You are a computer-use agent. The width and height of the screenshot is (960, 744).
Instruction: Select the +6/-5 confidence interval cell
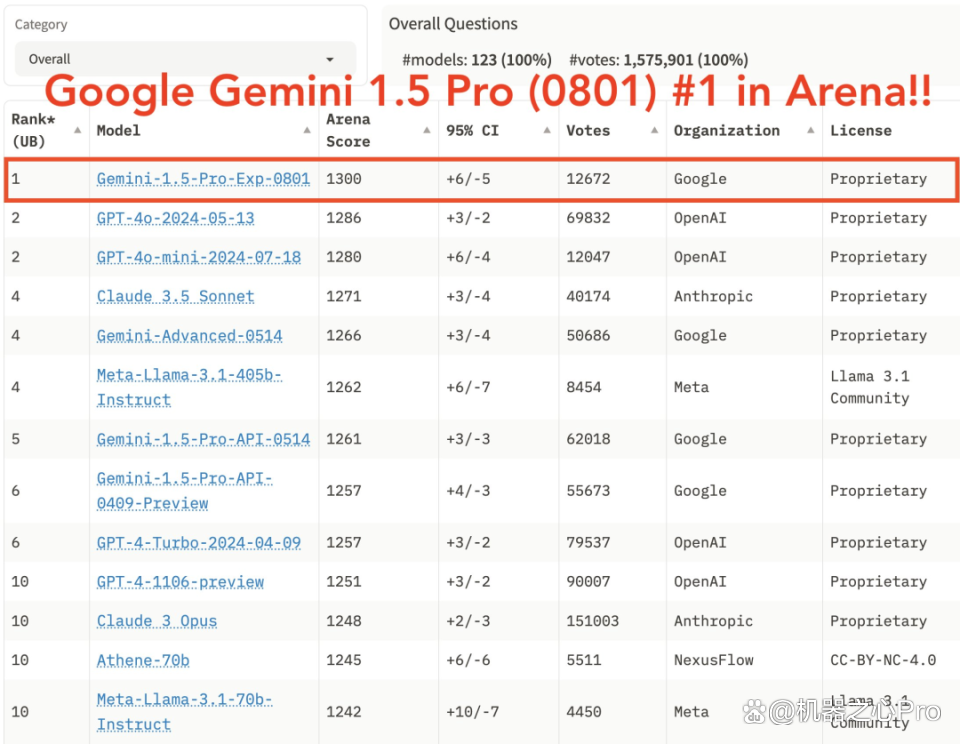pos(468,179)
